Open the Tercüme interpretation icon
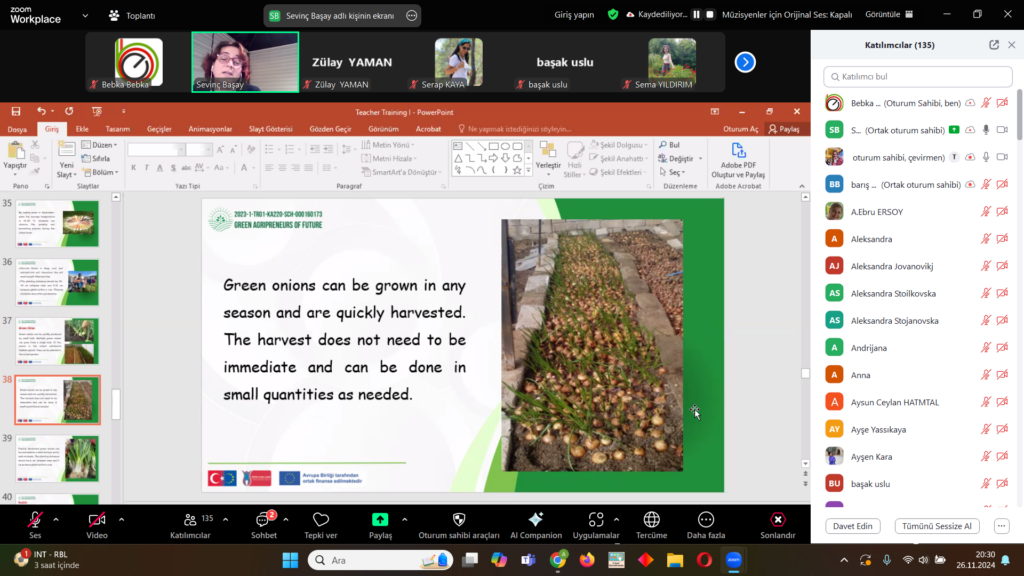The image size is (1024, 576). point(651,520)
